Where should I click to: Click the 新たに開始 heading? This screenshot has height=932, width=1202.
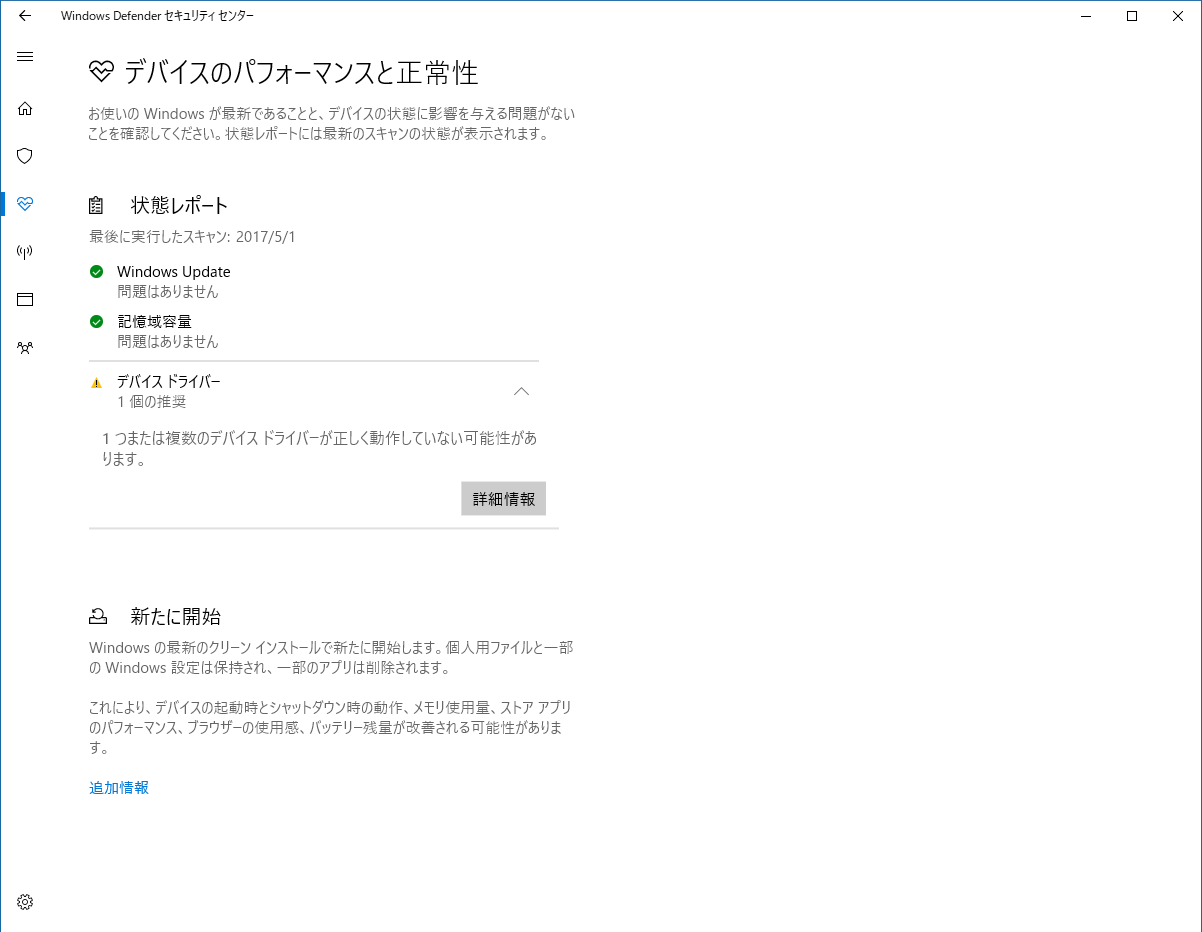pos(176,616)
